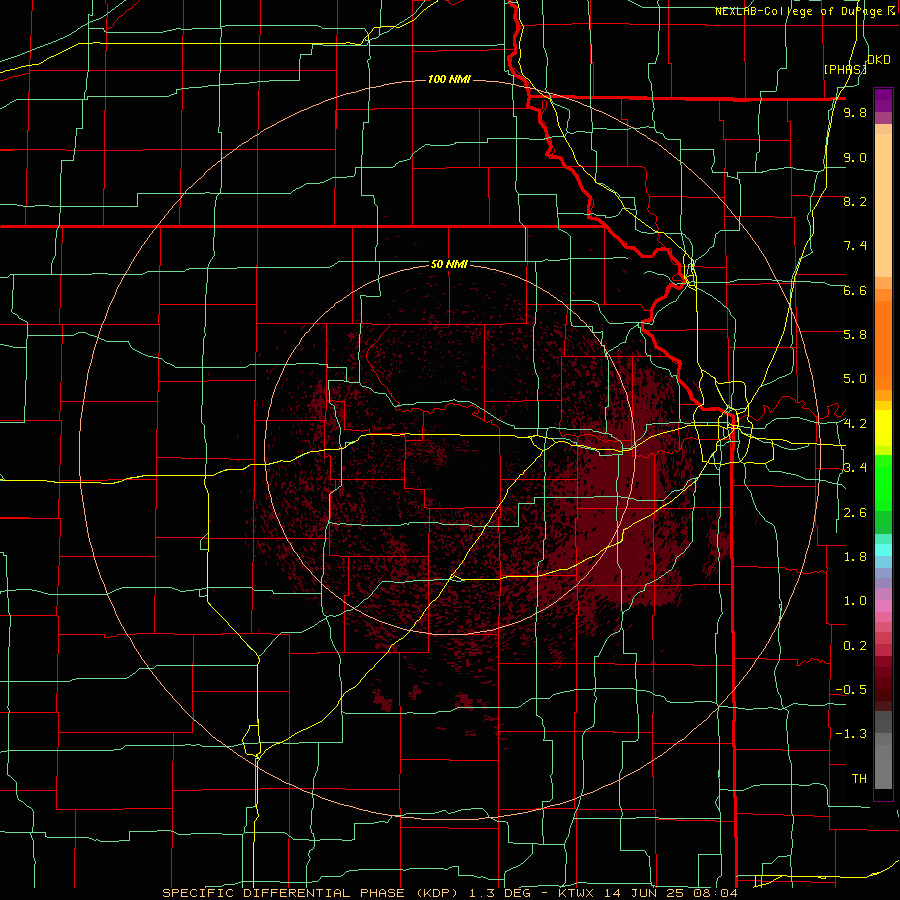Click the 7.4 scale value
900x900 pixels.
pos(855,246)
